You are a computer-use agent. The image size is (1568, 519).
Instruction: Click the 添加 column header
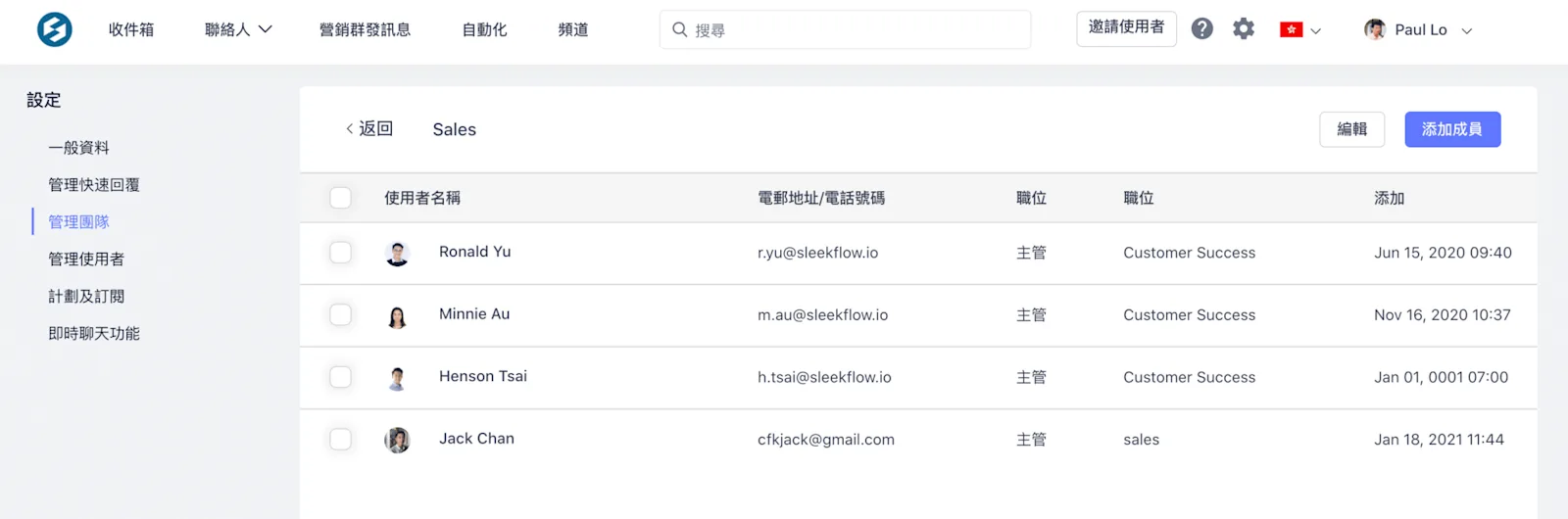(1389, 198)
